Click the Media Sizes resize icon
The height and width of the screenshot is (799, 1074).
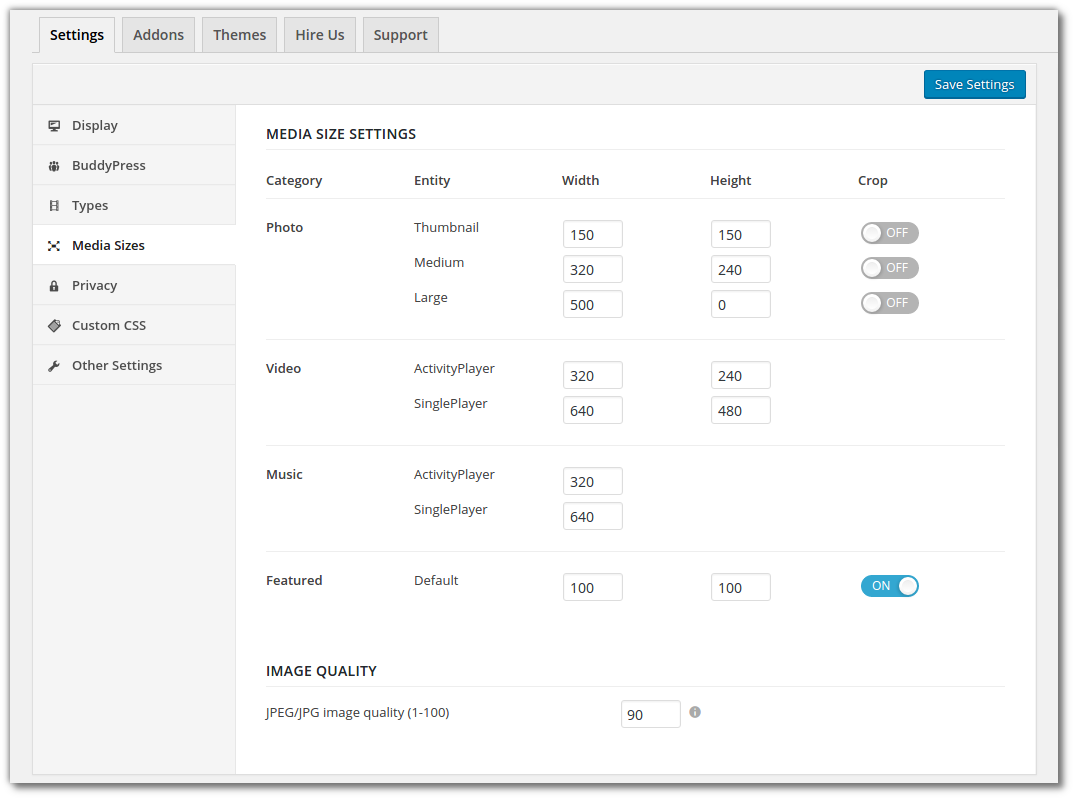pyautogui.click(x=54, y=245)
